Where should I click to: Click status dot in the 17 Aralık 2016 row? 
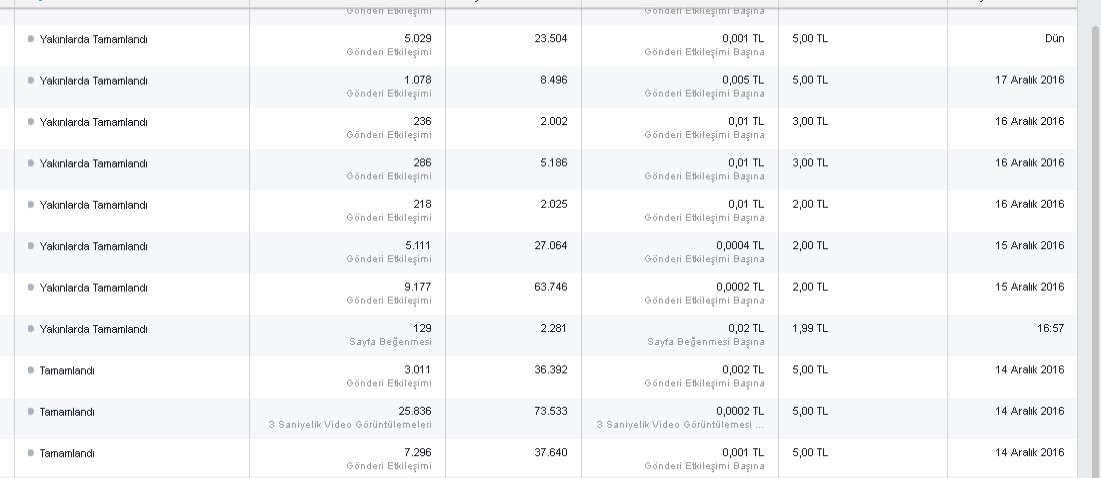pos(30,81)
